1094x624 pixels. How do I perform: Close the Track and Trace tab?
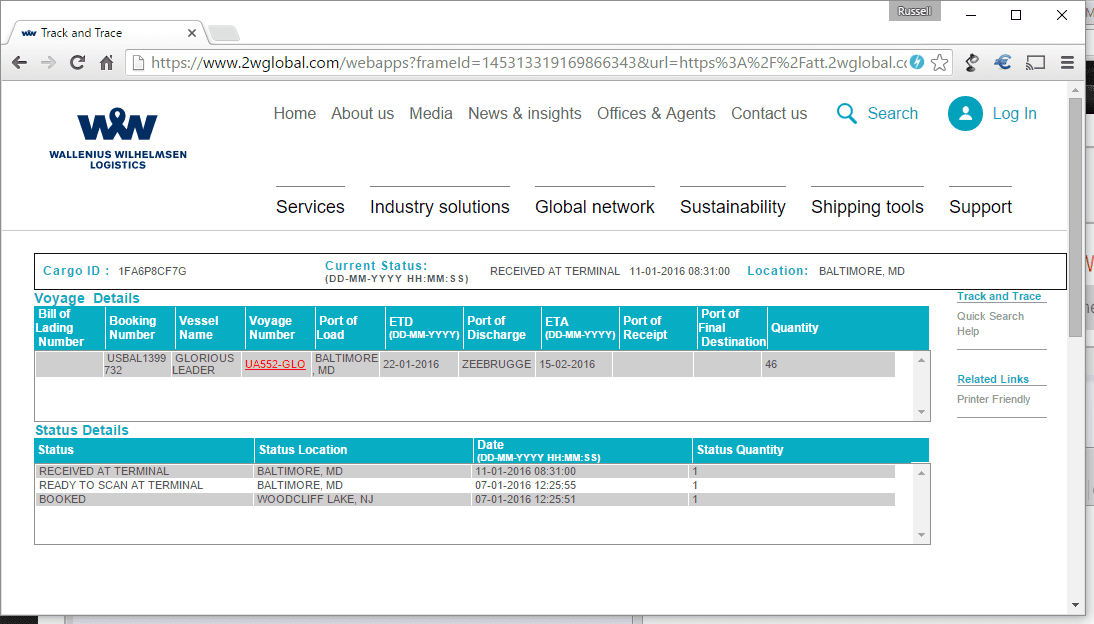[192, 33]
